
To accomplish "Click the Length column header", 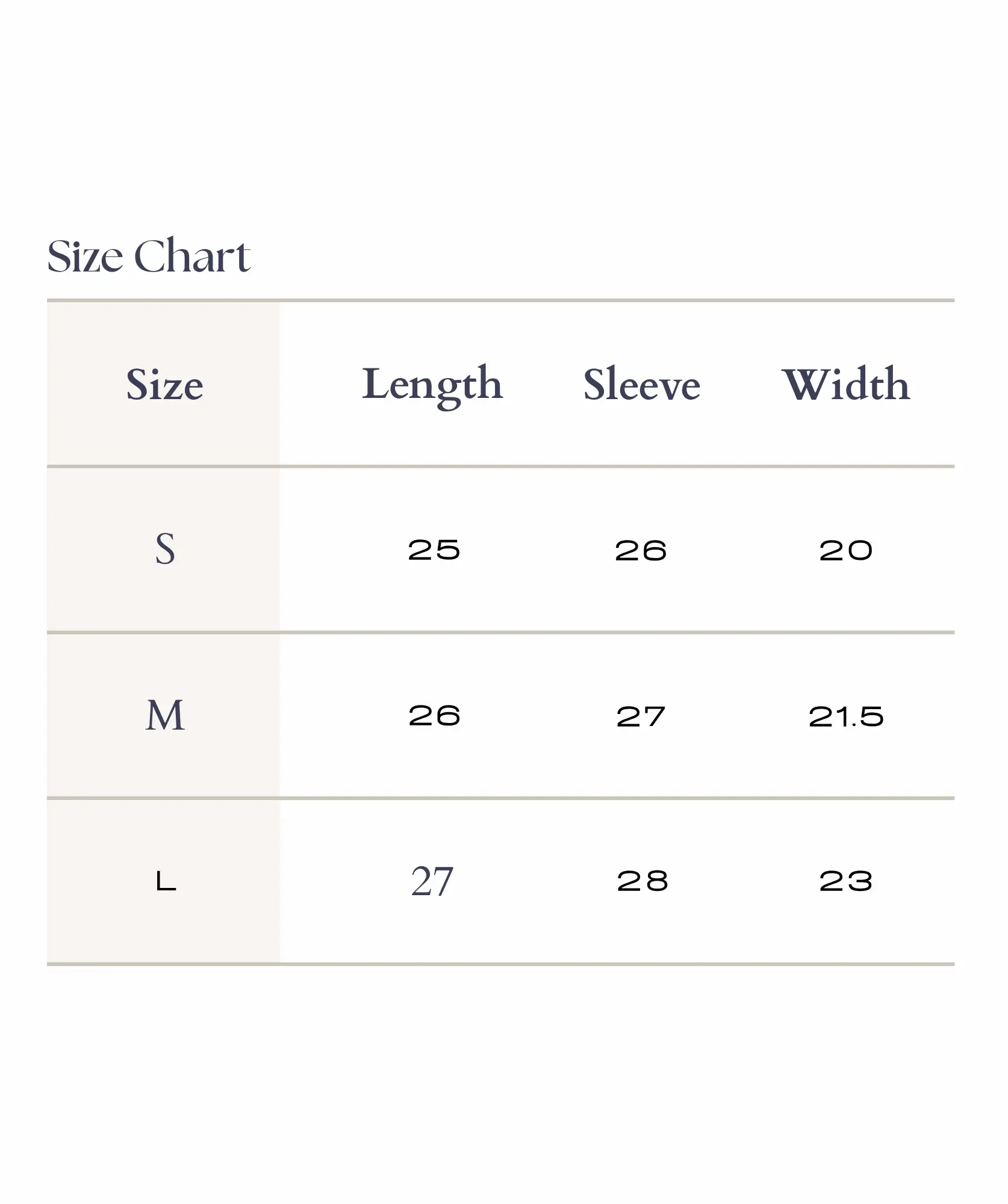I will [x=432, y=385].
